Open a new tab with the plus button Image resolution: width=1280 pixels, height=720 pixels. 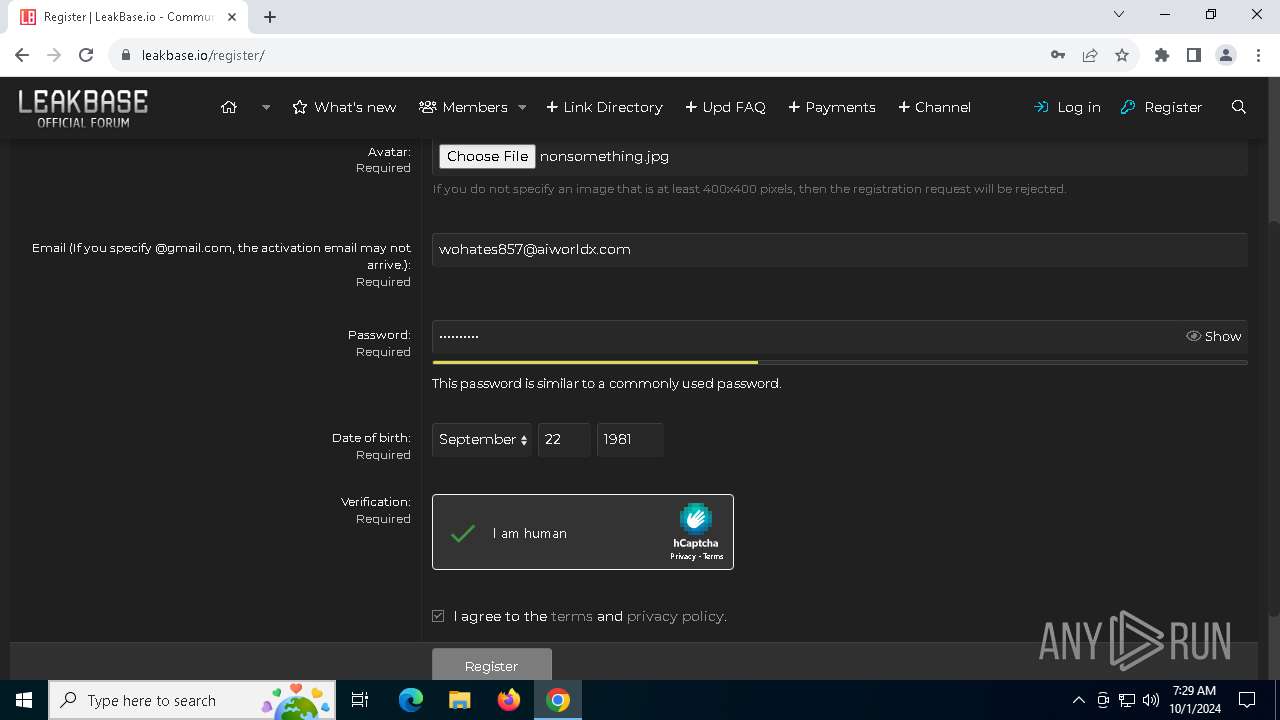pyautogui.click(x=270, y=17)
